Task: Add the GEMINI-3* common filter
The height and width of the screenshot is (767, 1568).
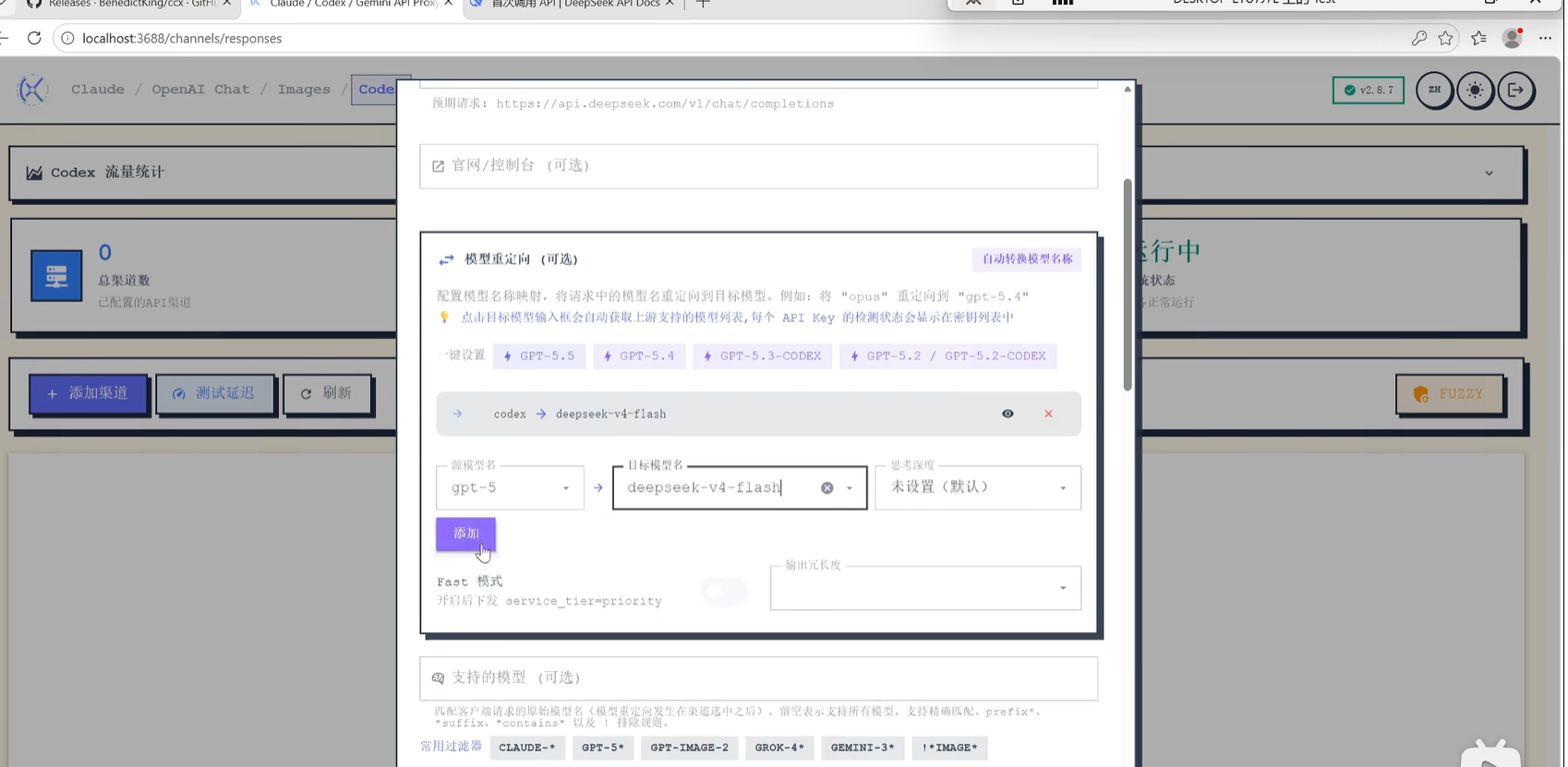Action: click(862, 748)
